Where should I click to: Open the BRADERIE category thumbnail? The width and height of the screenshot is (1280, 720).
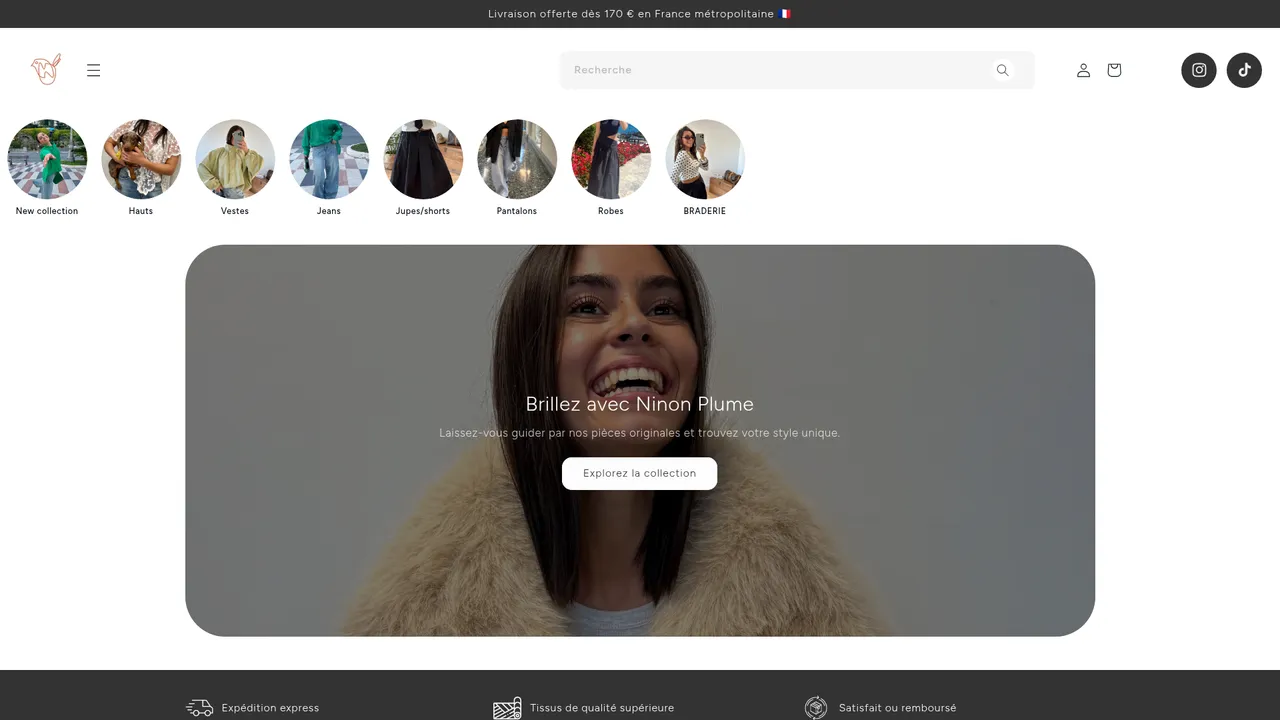pos(705,159)
